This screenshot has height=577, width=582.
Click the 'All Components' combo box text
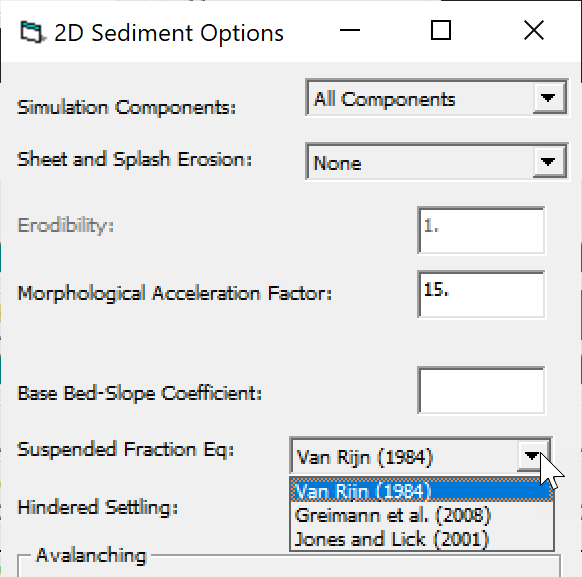pos(385,99)
